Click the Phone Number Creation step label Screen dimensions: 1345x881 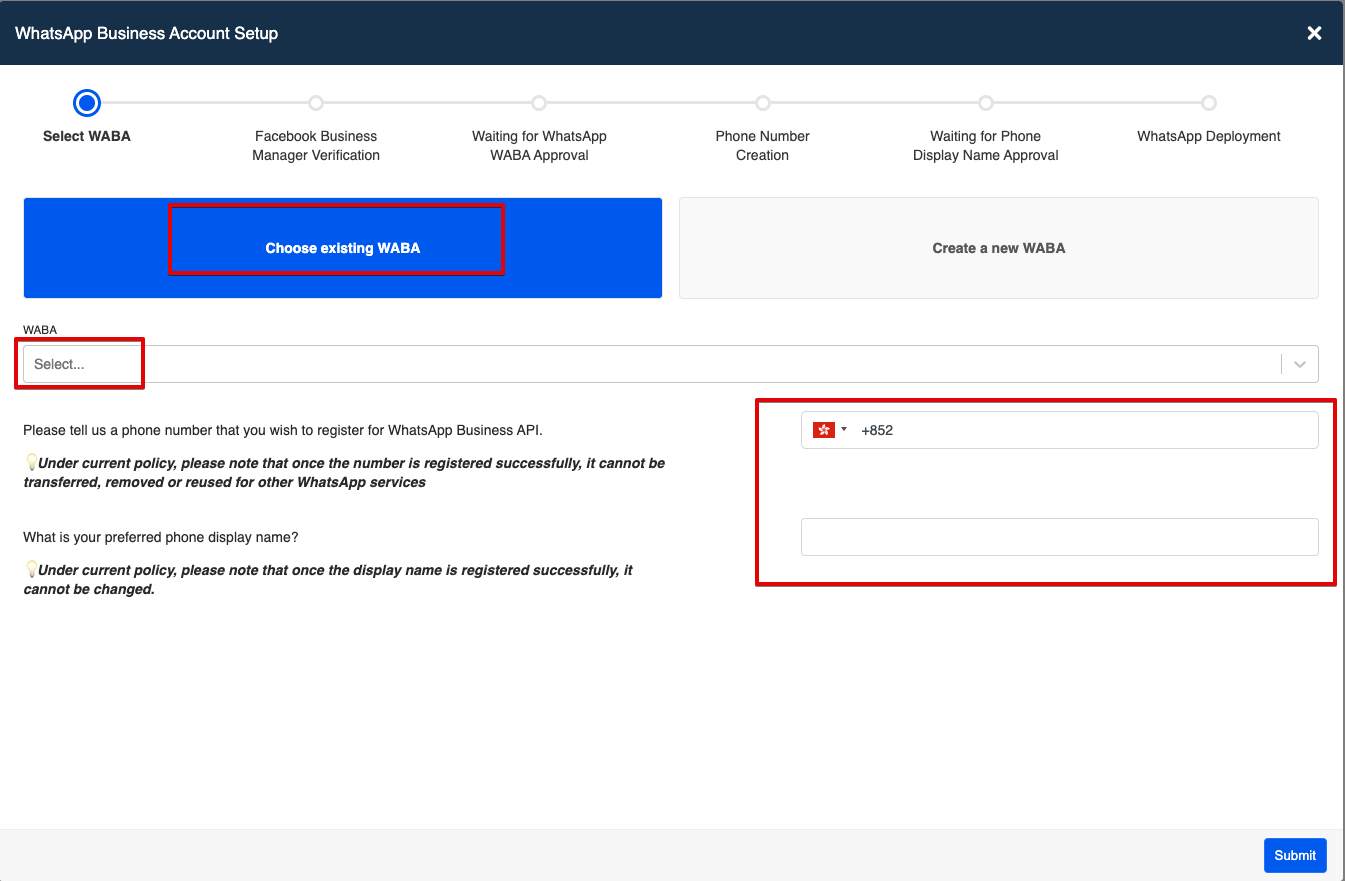(763, 146)
